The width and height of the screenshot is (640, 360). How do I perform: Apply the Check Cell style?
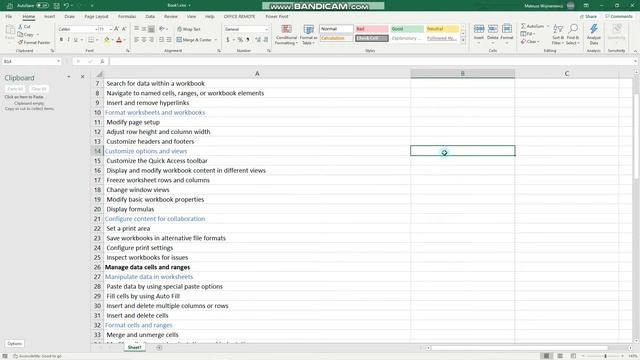point(371,38)
